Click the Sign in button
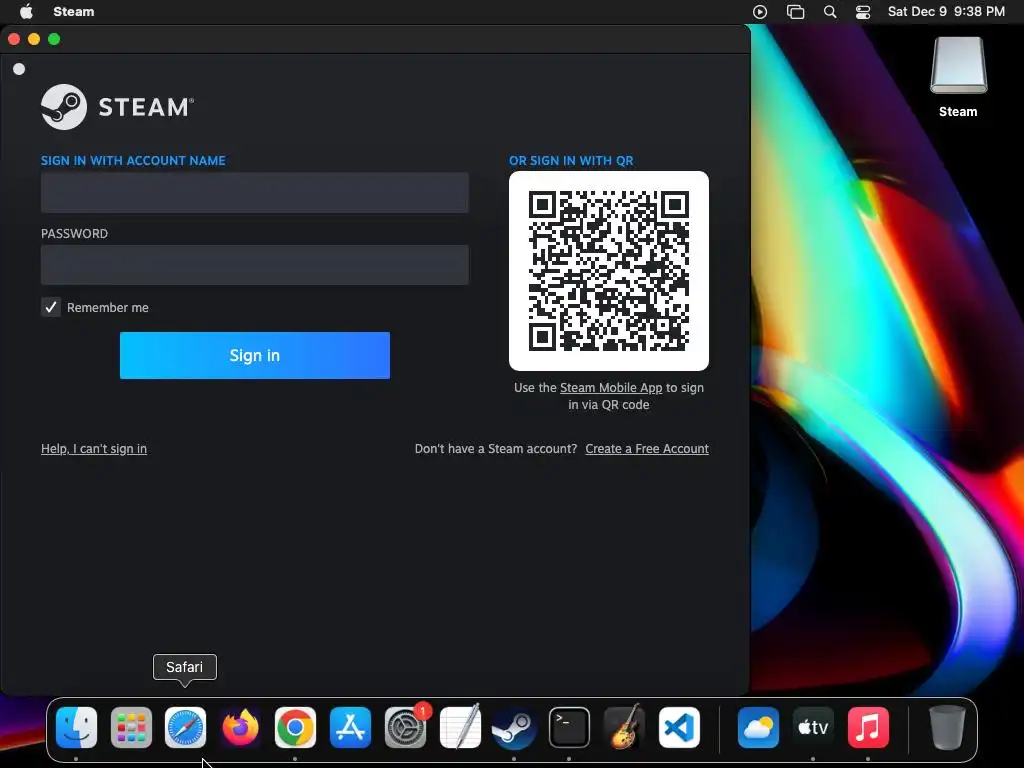This screenshot has width=1024, height=768. (x=255, y=355)
